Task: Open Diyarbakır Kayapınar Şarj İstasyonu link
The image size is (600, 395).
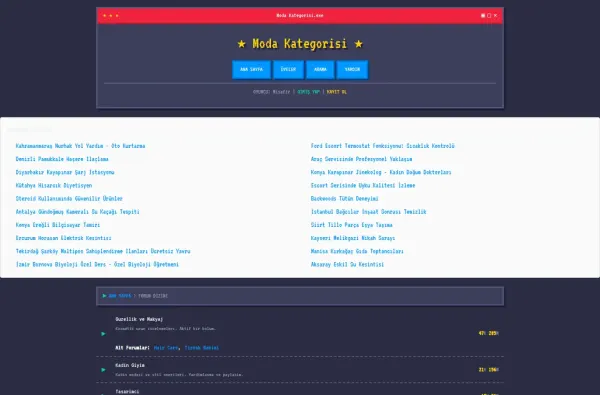Action: pos(65,172)
